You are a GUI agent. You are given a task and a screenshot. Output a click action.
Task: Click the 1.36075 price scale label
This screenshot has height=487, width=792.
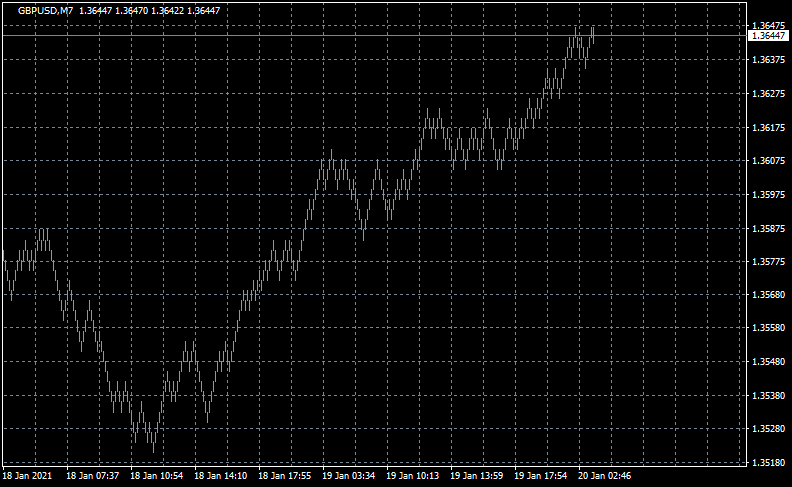(x=768, y=161)
